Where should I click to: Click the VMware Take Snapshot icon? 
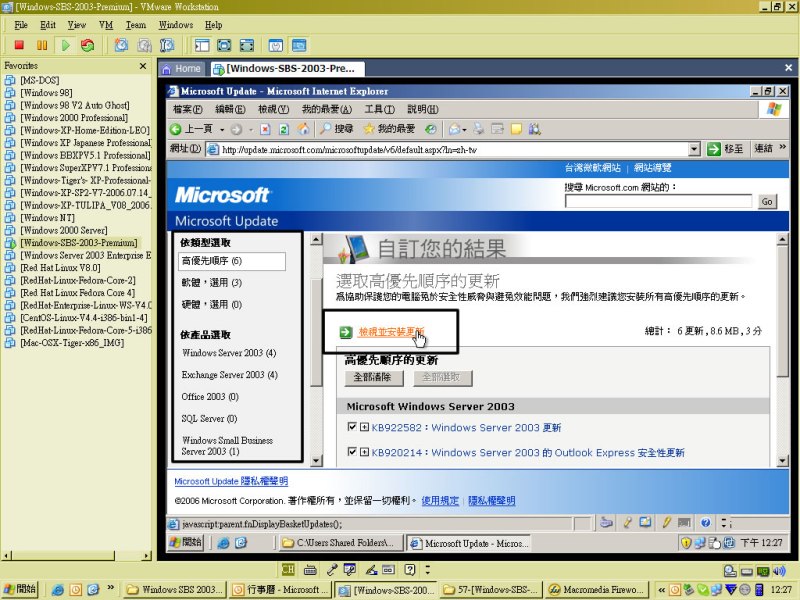point(121,45)
